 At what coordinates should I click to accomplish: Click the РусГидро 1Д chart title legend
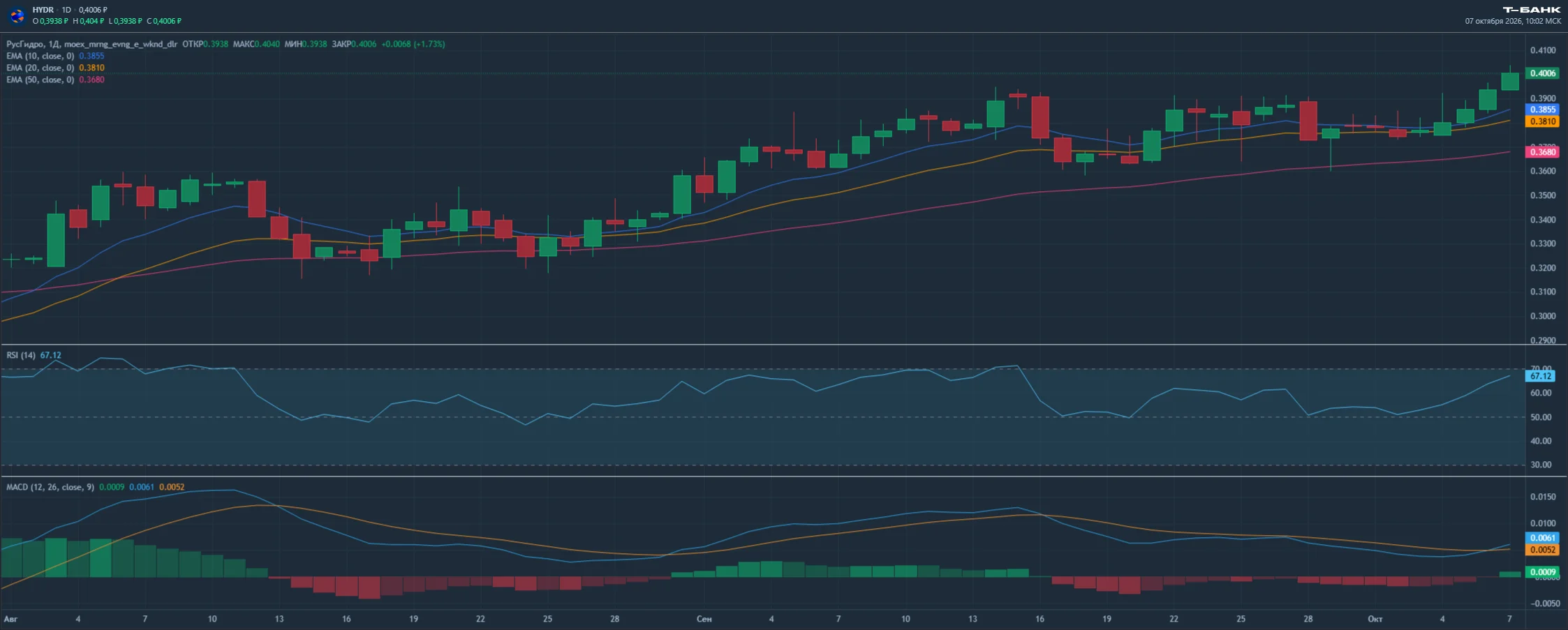coord(92,44)
